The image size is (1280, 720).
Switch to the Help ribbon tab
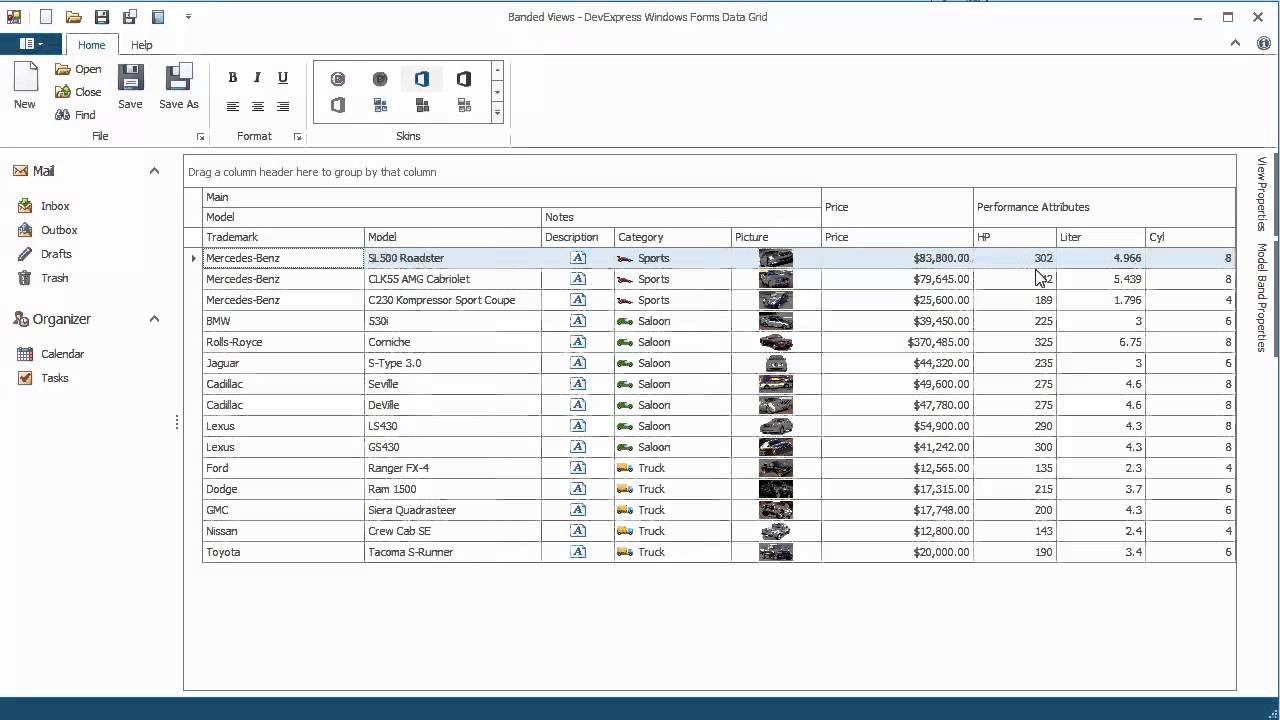[x=142, y=45]
